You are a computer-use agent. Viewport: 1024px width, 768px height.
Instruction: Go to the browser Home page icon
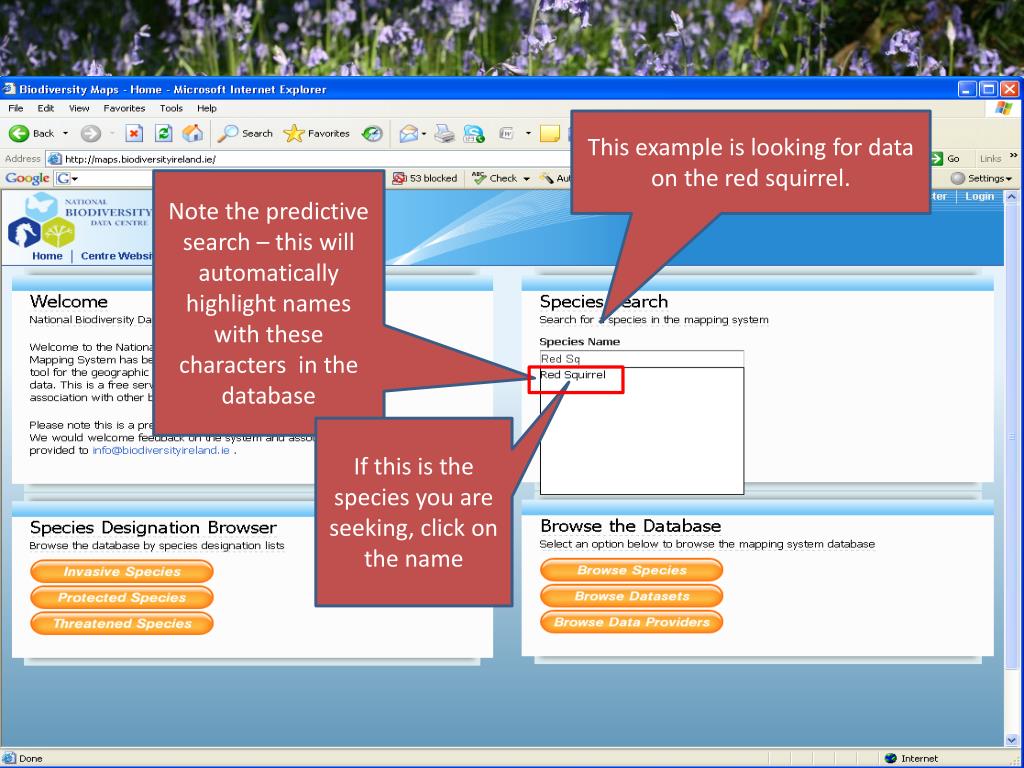(x=192, y=133)
